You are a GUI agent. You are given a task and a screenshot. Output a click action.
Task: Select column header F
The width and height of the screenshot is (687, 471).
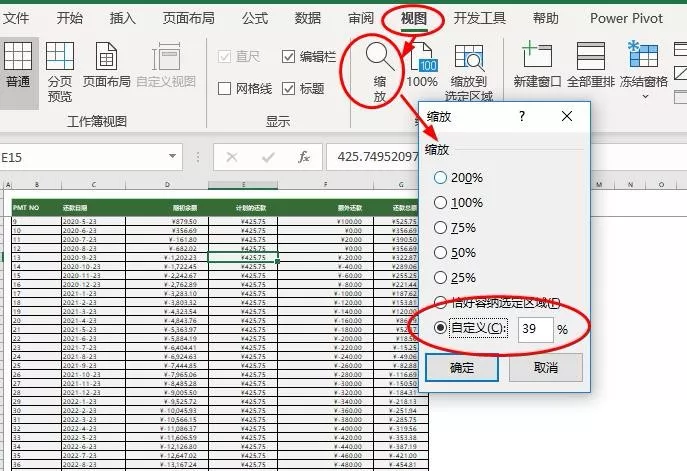326,185
